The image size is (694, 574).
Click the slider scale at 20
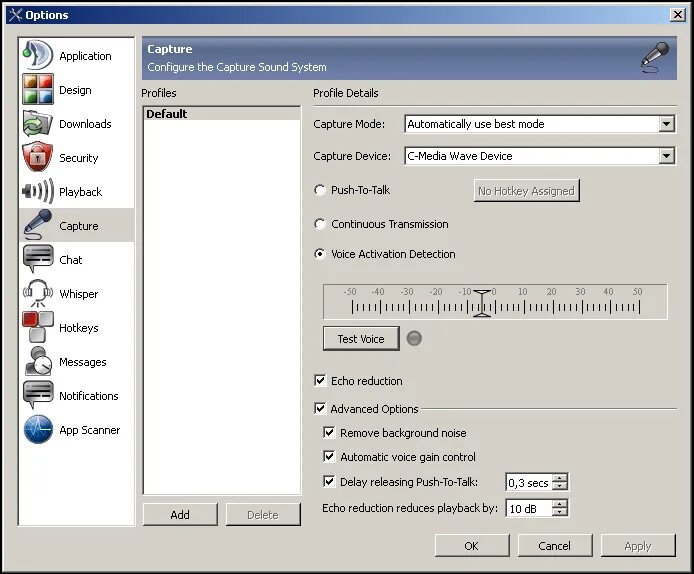click(x=552, y=306)
